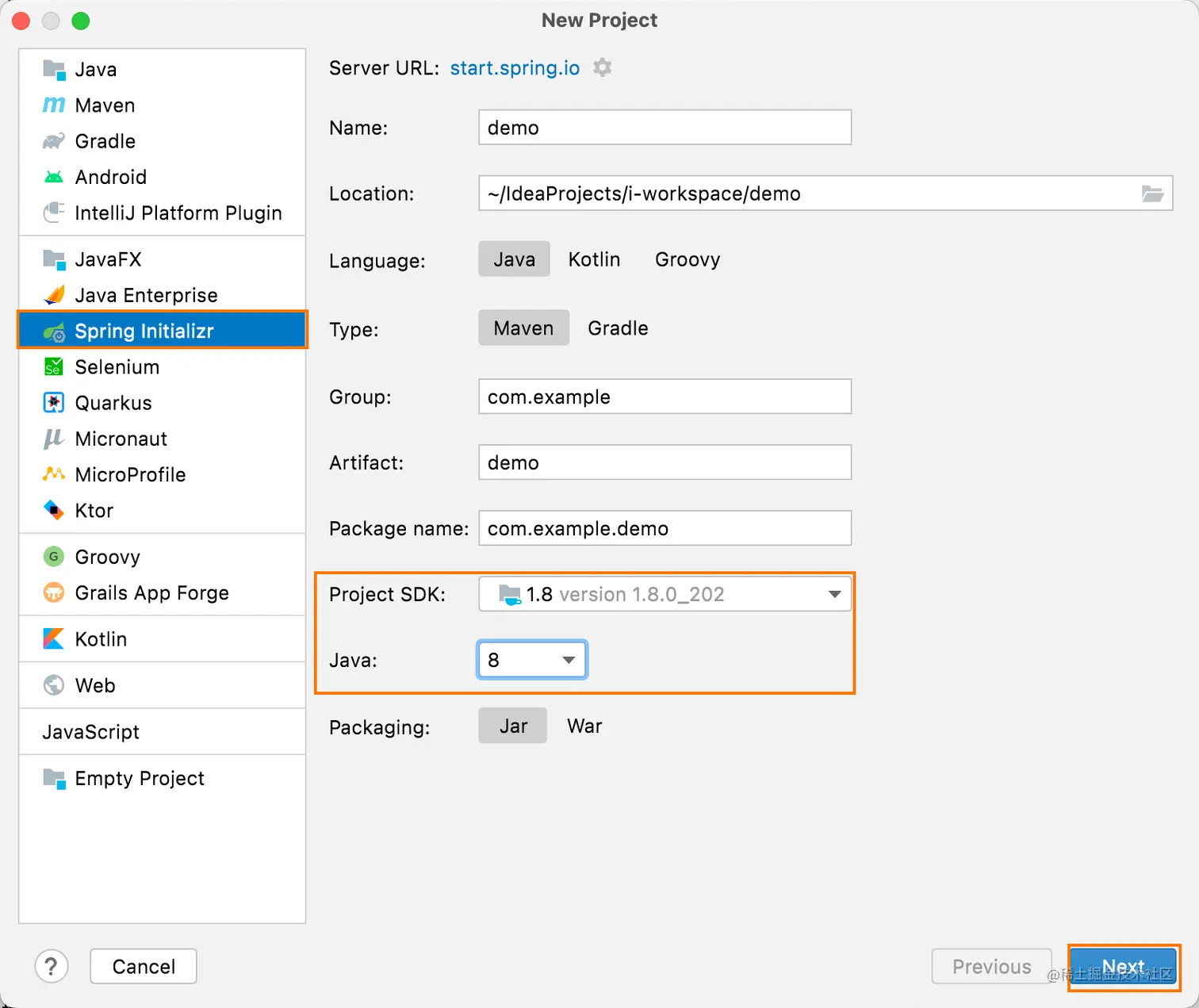The image size is (1199, 1008).
Task: Open help with the question mark button
Action: [52, 966]
